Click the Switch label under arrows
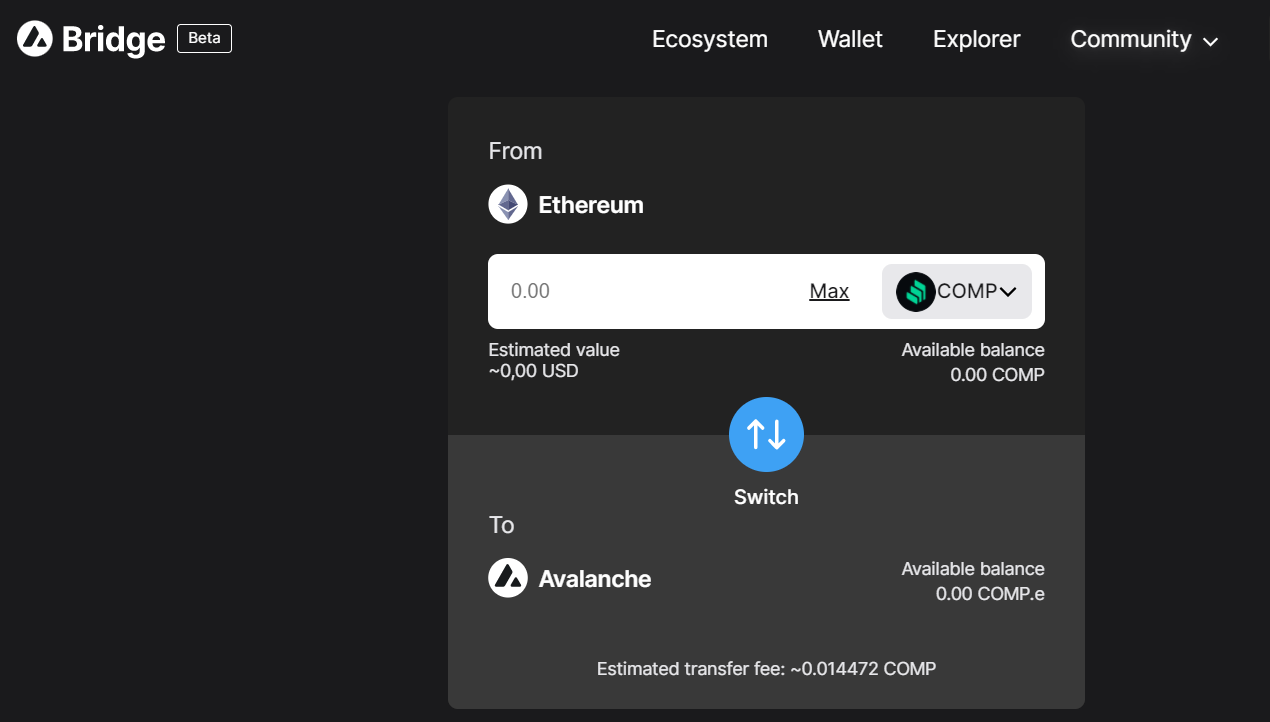1270x722 pixels. (x=766, y=497)
